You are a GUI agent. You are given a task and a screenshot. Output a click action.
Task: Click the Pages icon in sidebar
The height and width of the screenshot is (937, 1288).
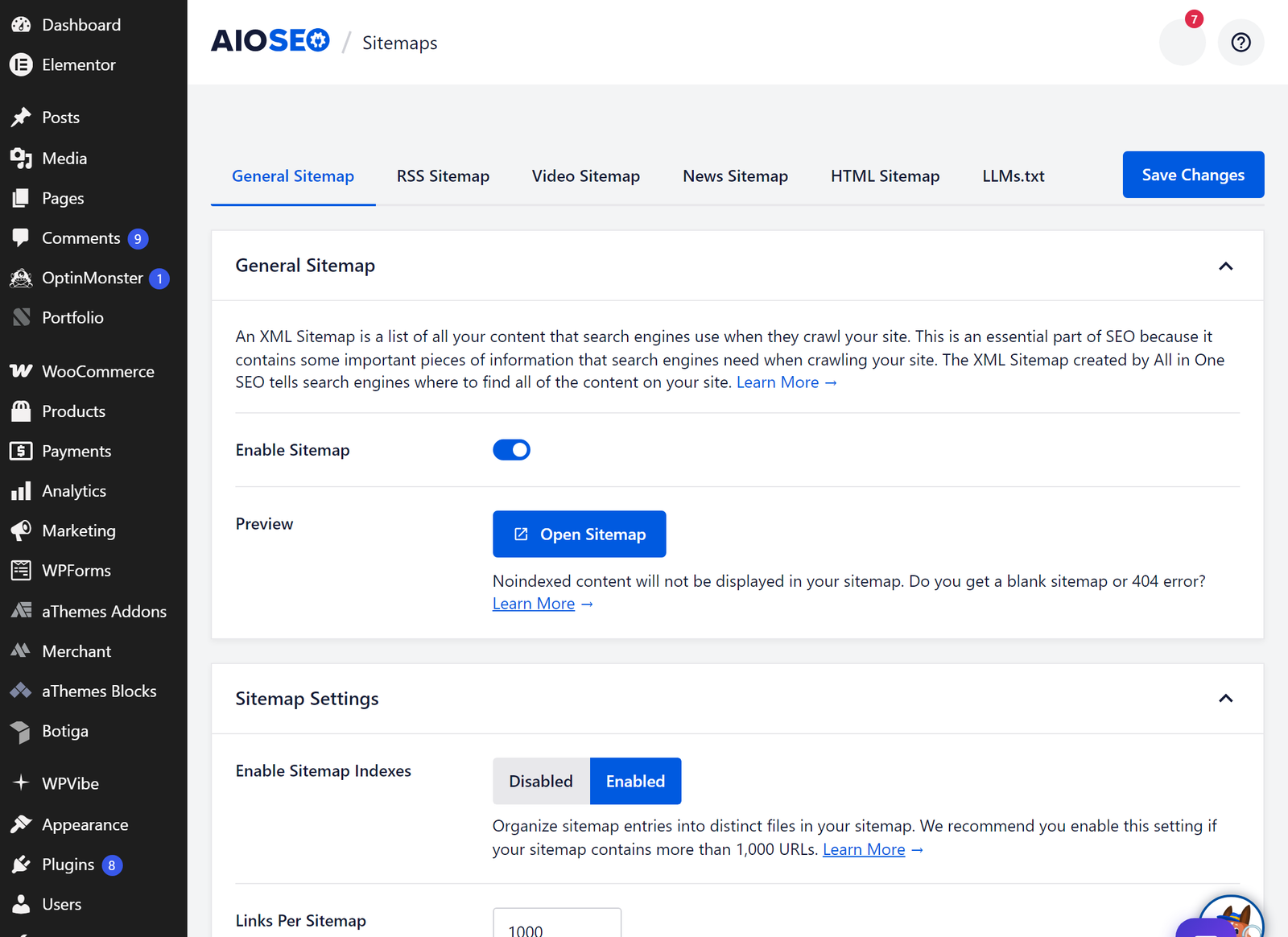pyautogui.click(x=21, y=198)
